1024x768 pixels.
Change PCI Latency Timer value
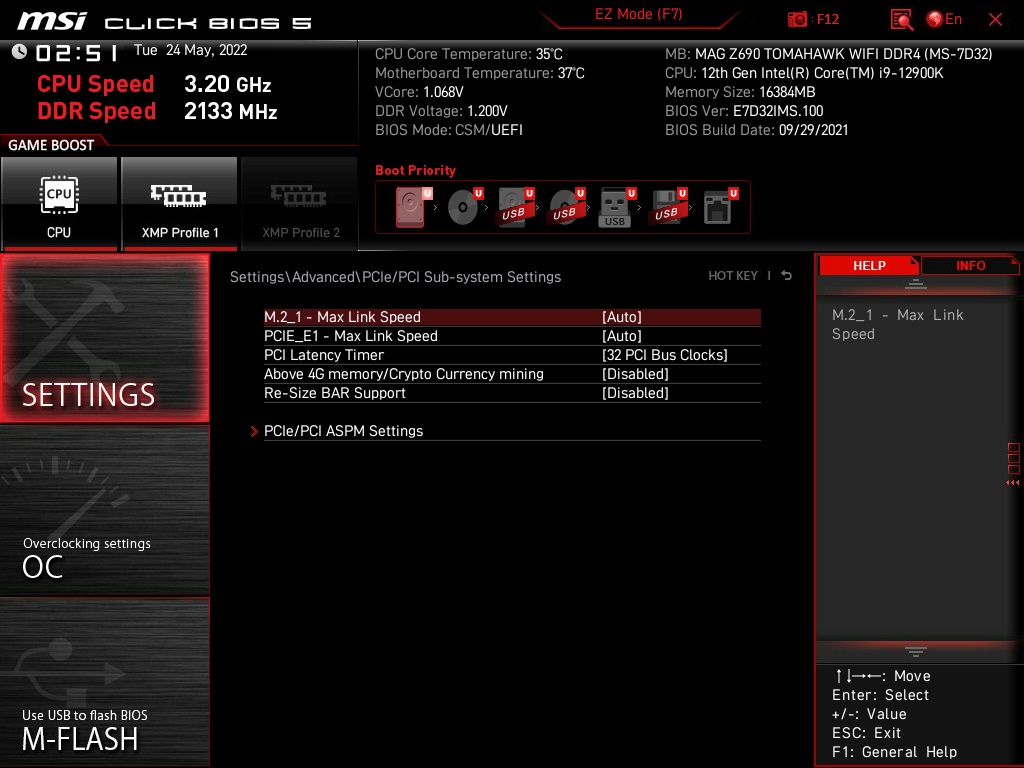(x=512, y=355)
